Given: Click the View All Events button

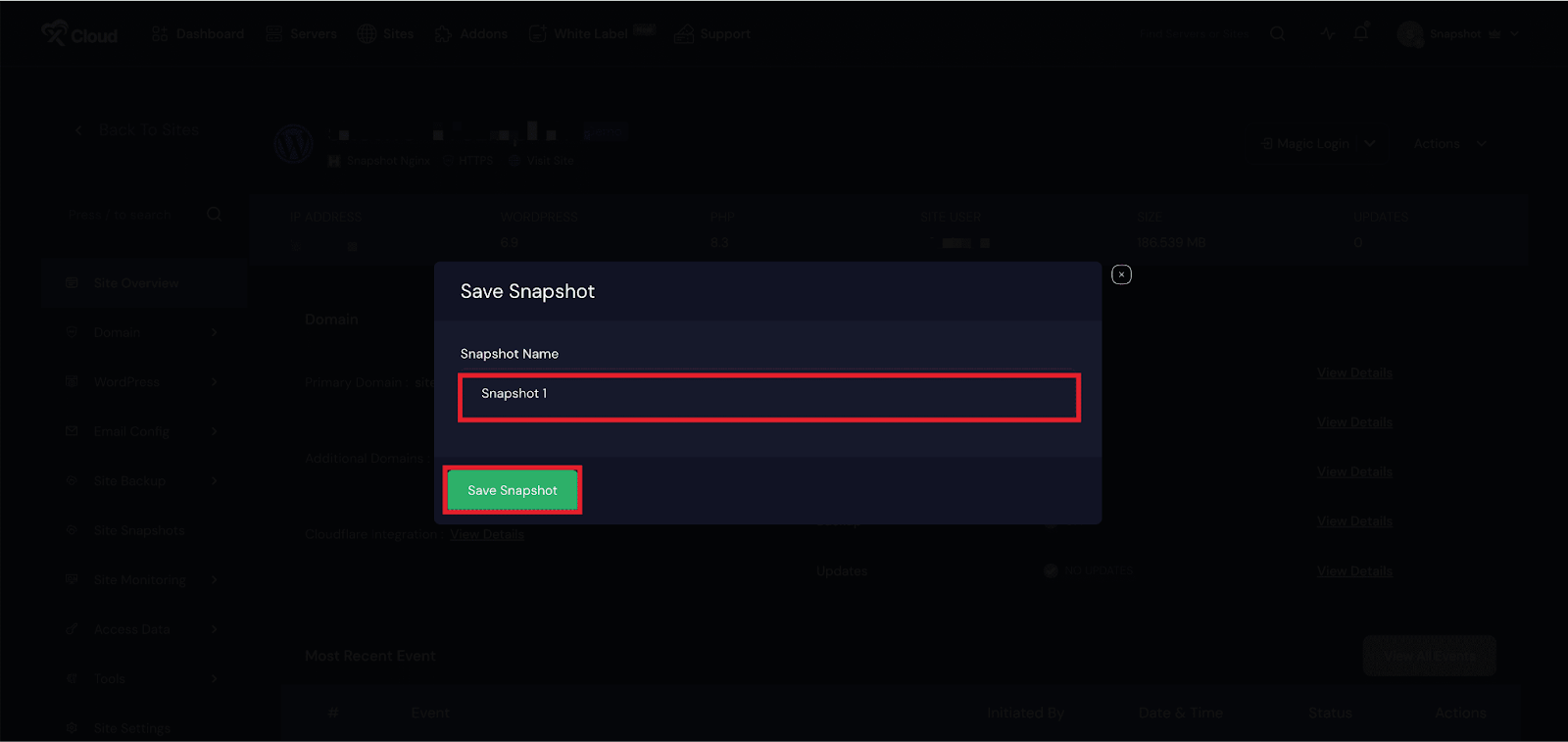Looking at the screenshot, I should click(1429, 656).
